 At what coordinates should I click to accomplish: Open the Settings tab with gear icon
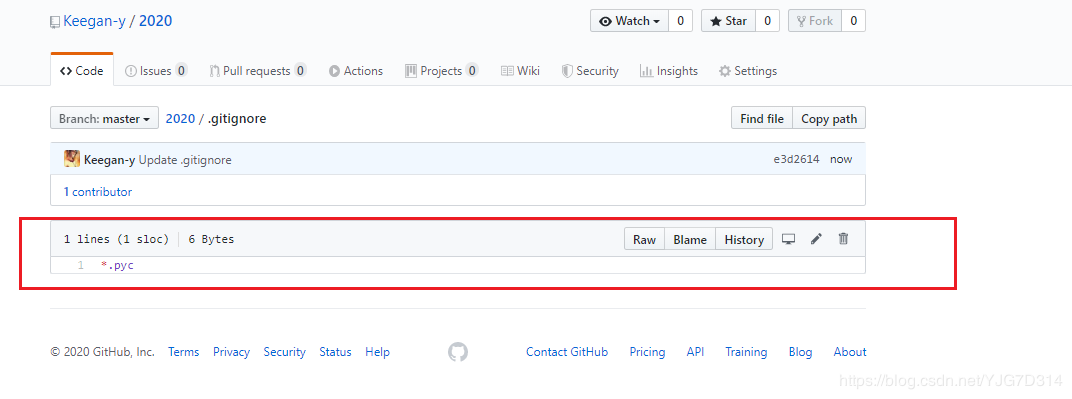[748, 70]
